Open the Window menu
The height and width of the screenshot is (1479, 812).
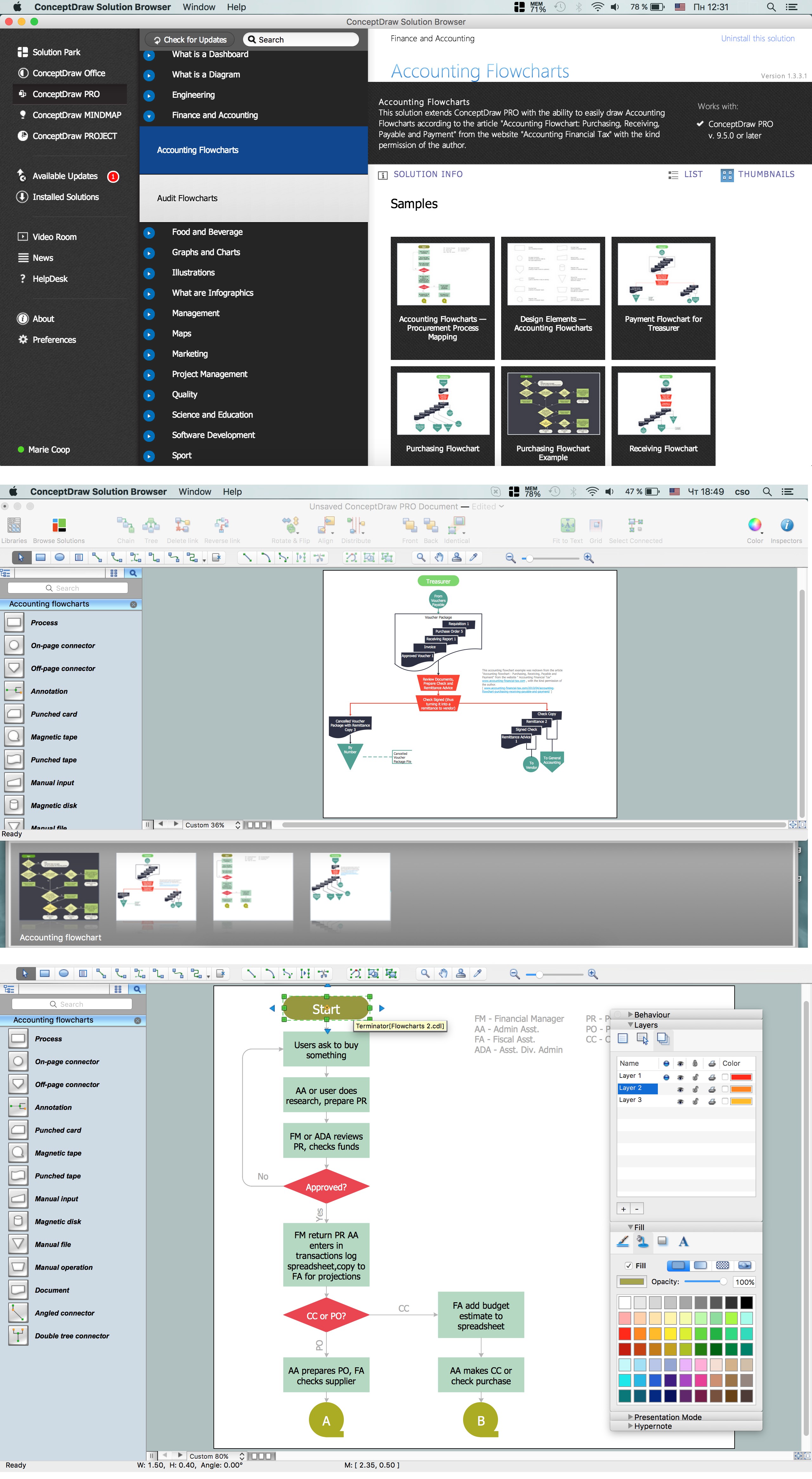click(x=199, y=7)
